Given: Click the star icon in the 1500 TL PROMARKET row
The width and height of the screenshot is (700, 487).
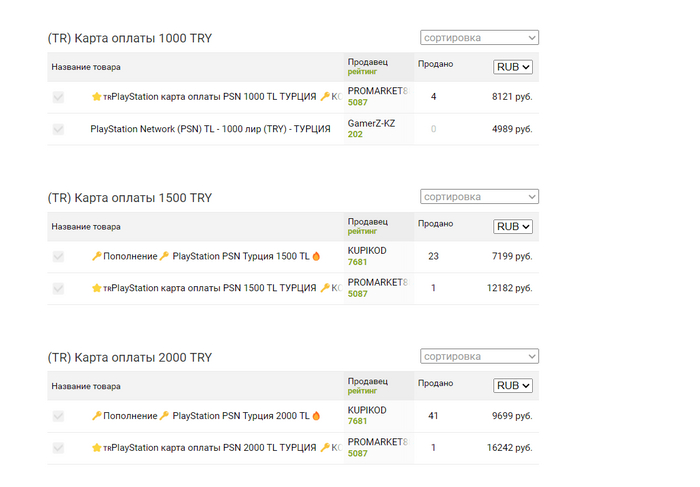Looking at the screenshot, I should pyautogui.click(x=97, y=288).
